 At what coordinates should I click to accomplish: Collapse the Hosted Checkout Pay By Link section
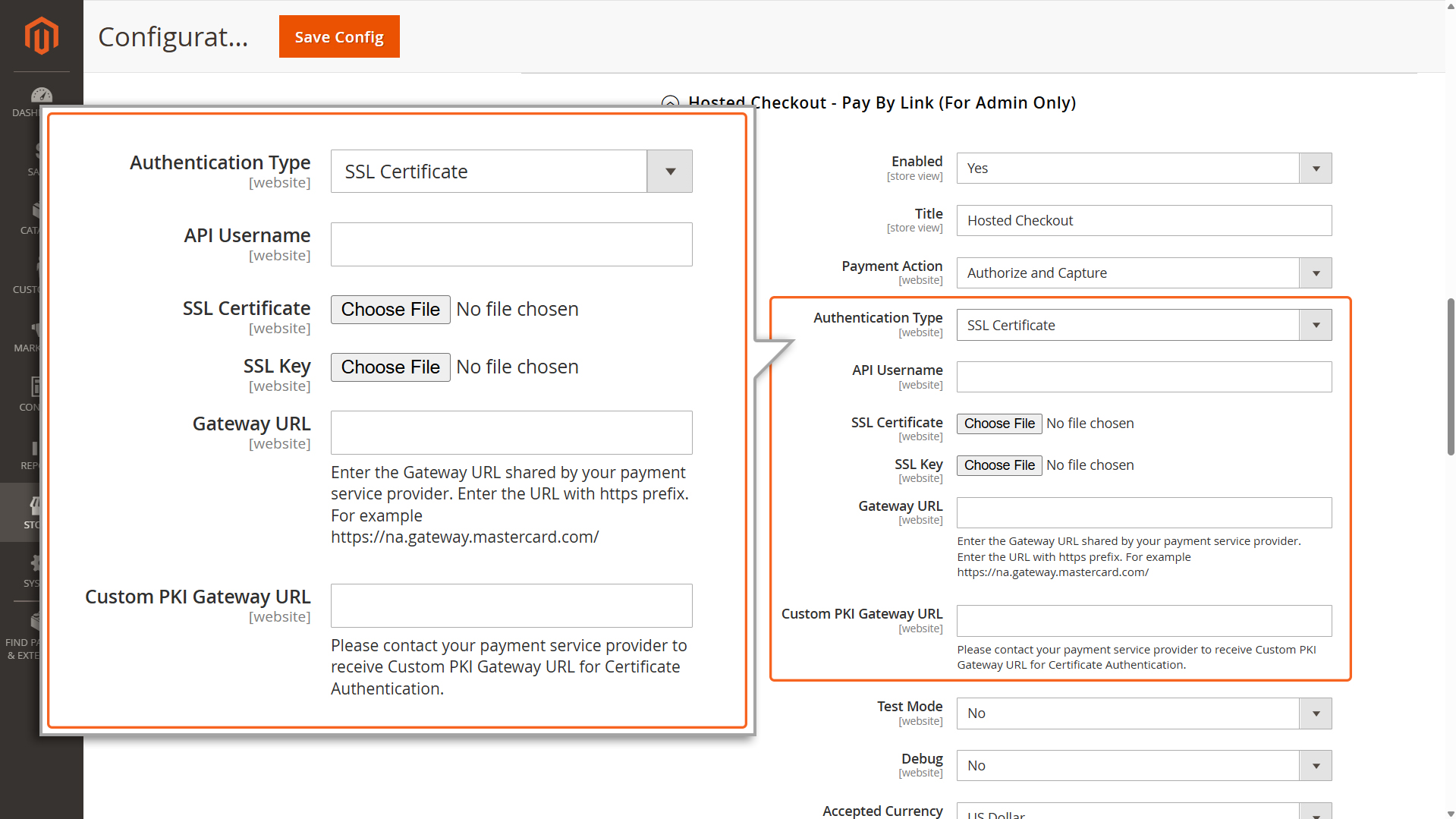(x=670, y=103)
